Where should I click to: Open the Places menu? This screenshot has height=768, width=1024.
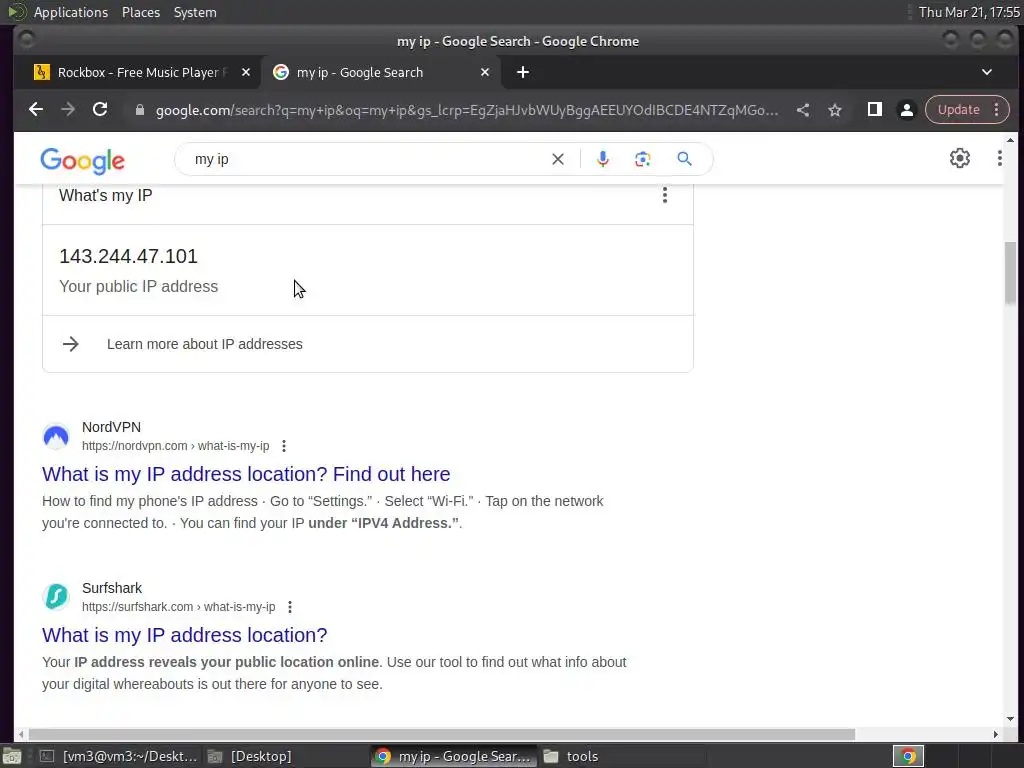141,12
